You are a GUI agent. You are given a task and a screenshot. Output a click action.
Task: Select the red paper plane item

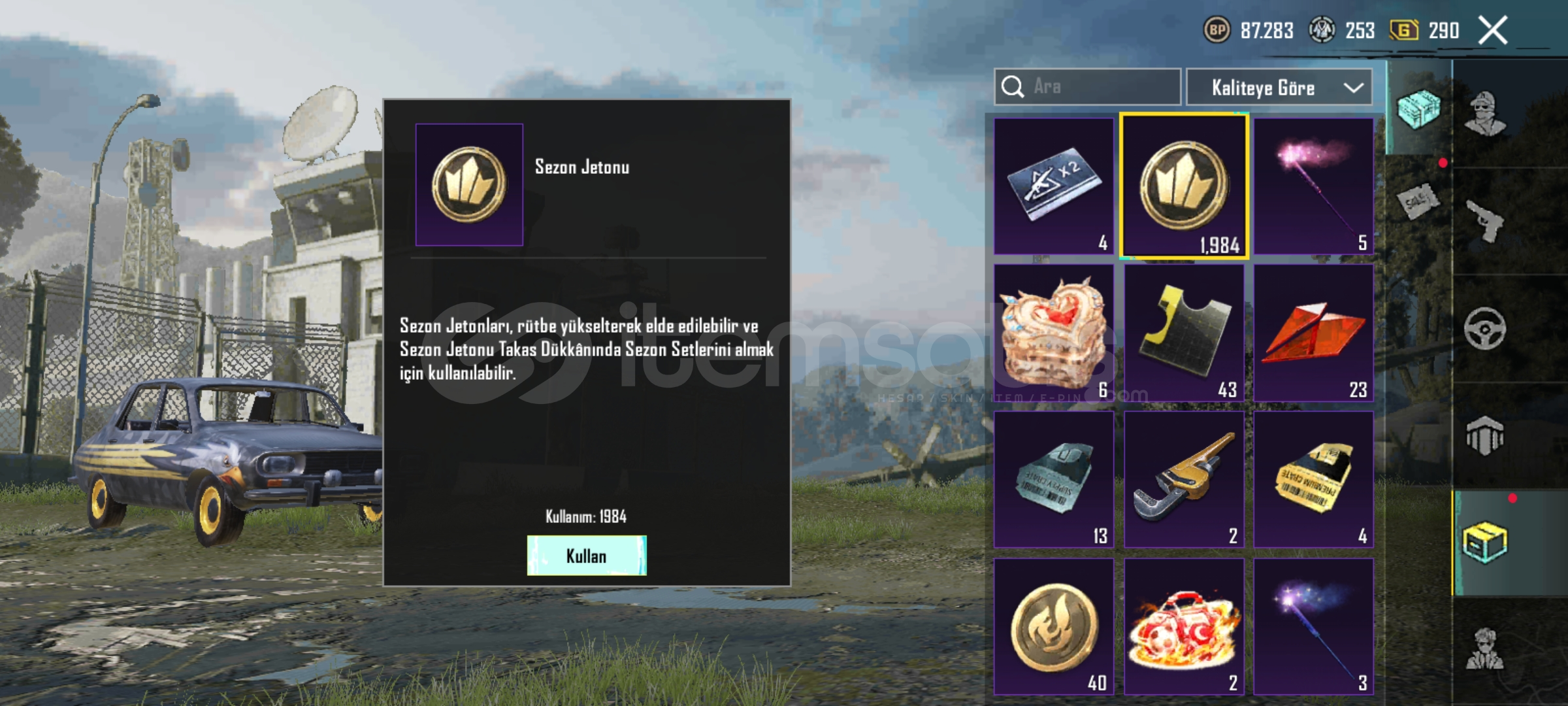pyautogui.click(x=1313, y=333)
